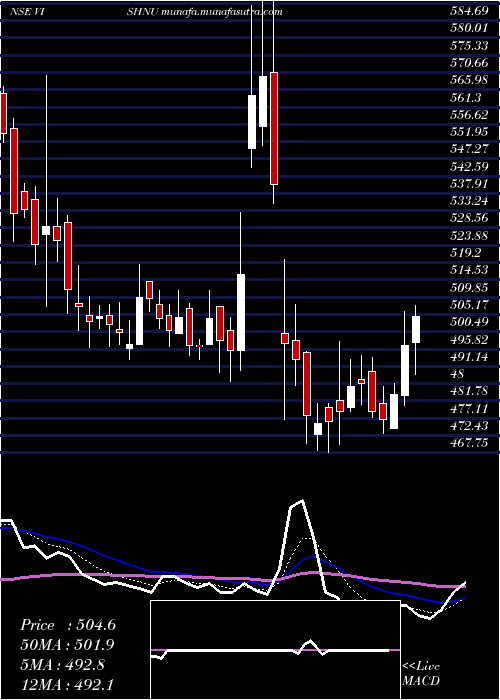Click the 50MA : 501.9 readout
Screen dimensions: 500x700
pos(67,645)
